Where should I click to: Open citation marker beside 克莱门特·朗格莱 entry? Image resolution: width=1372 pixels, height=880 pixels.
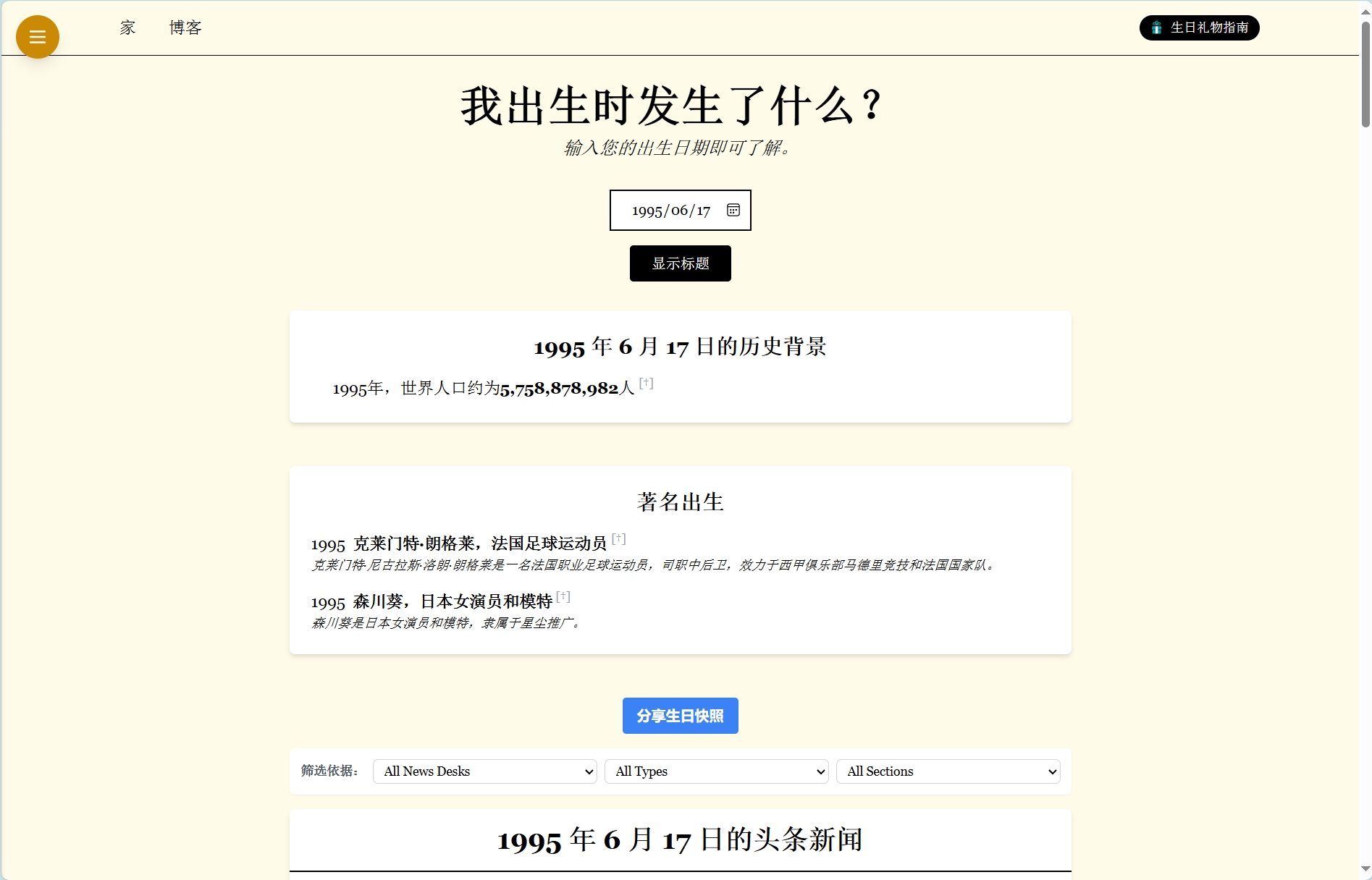(x=618, y=538)
